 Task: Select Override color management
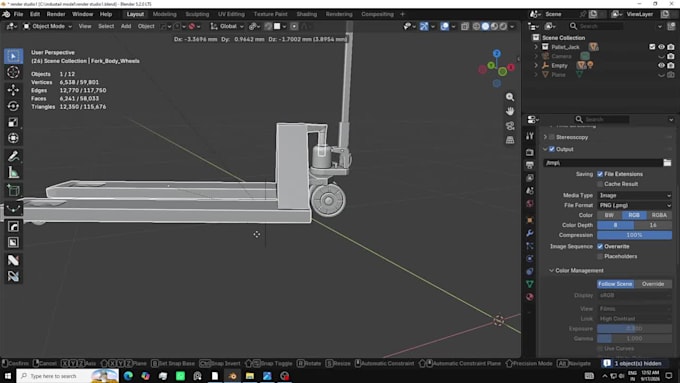(653, 284)
